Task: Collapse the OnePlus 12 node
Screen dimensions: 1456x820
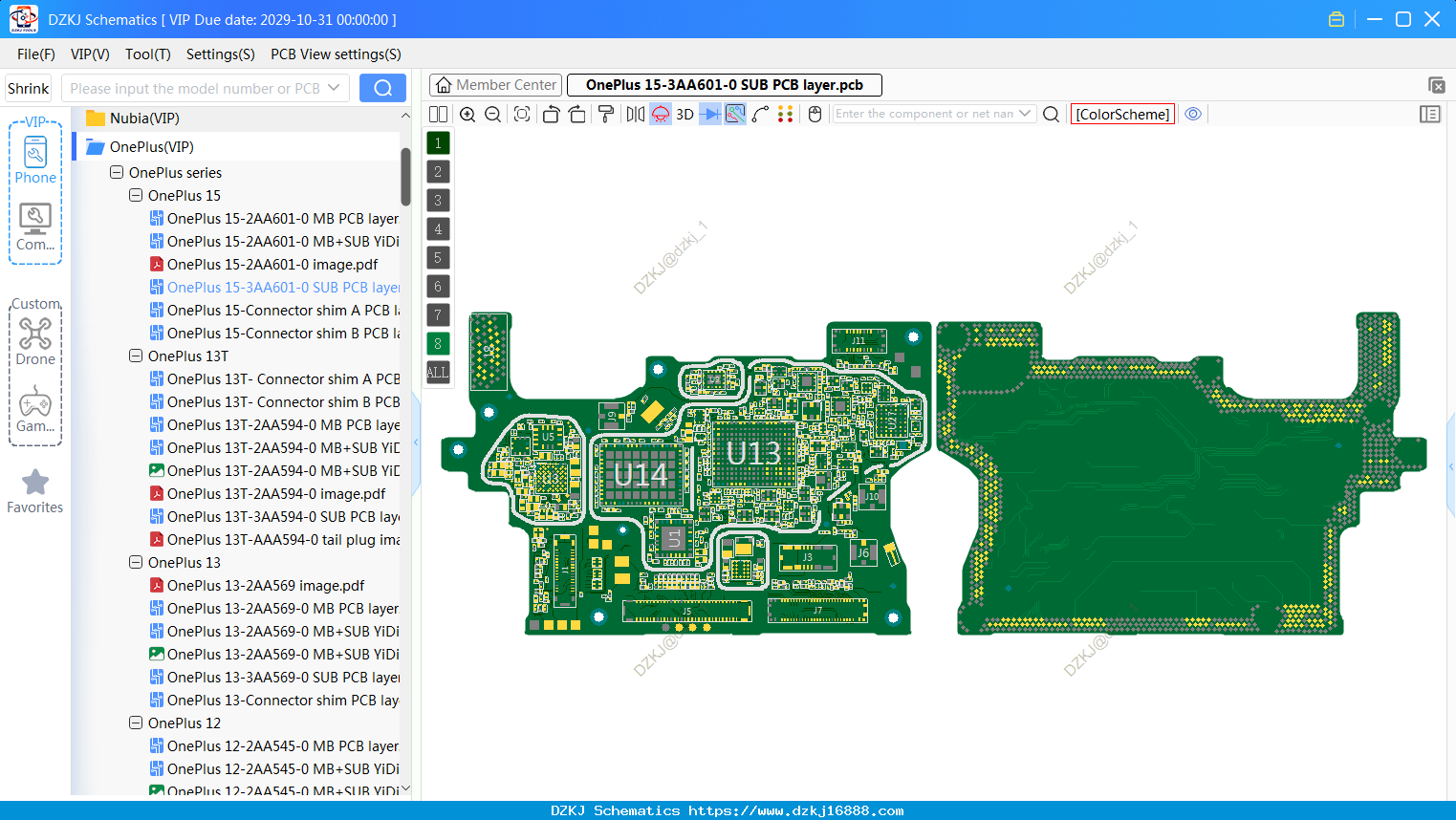Action: pos(136,723)
